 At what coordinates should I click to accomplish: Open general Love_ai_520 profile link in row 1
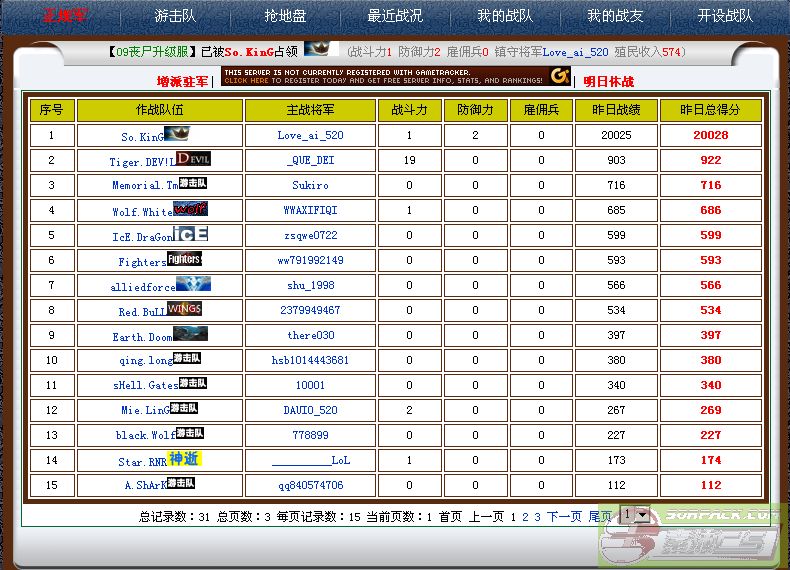pyautogui.click(x=310, y=135)
